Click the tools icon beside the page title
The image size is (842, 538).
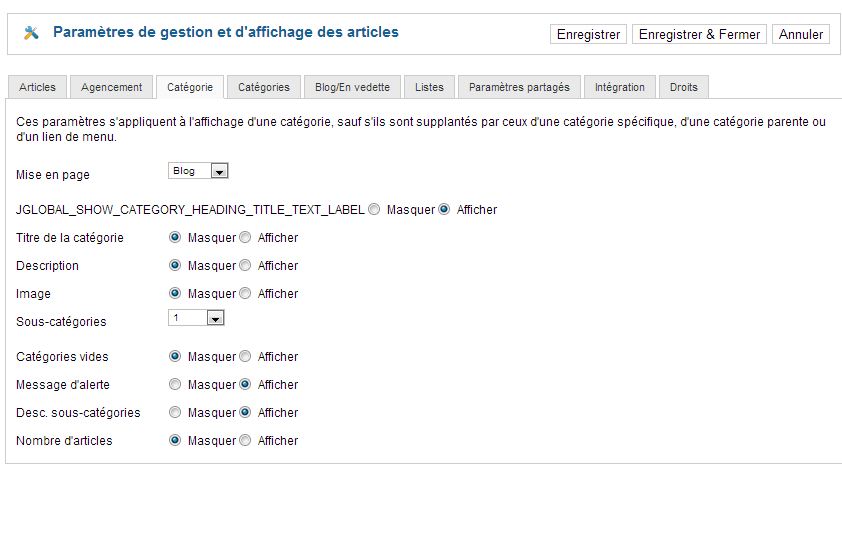point(31,33)
